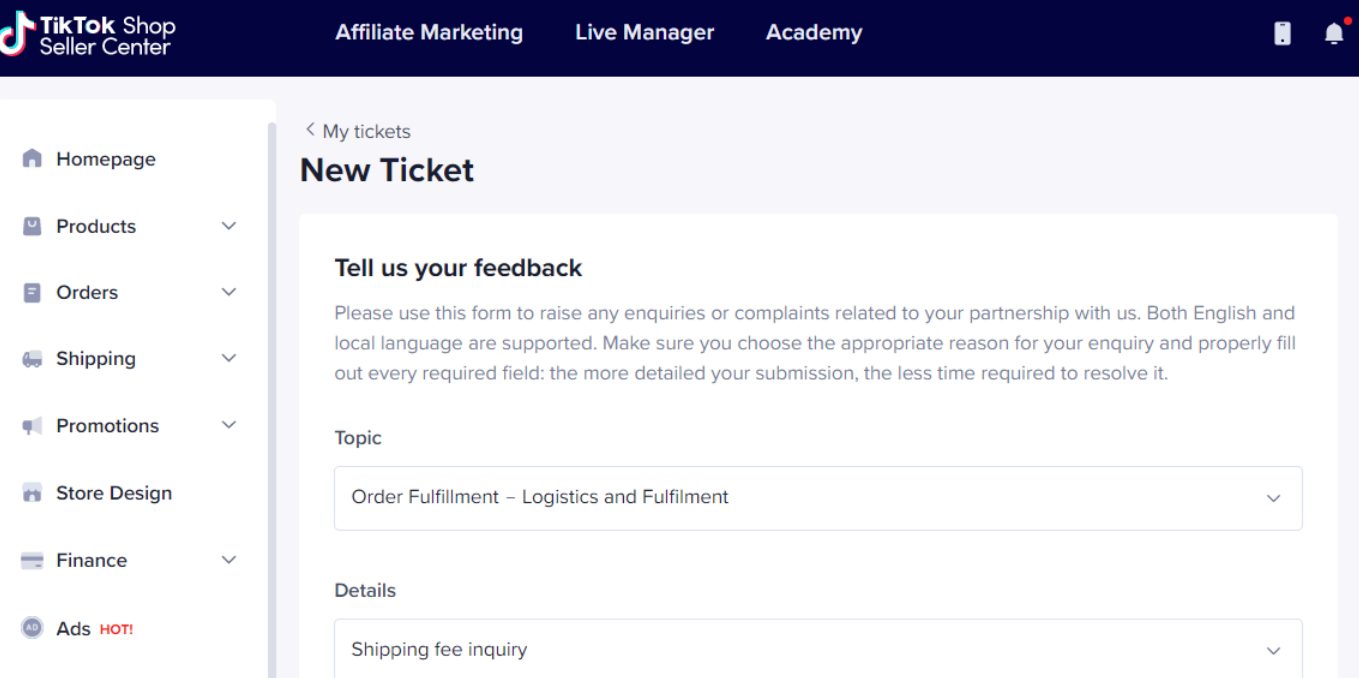The height and width of the screenshot is (678, 1359).
Task: Expand the Finance sidebar chevron
Action: 229,560
